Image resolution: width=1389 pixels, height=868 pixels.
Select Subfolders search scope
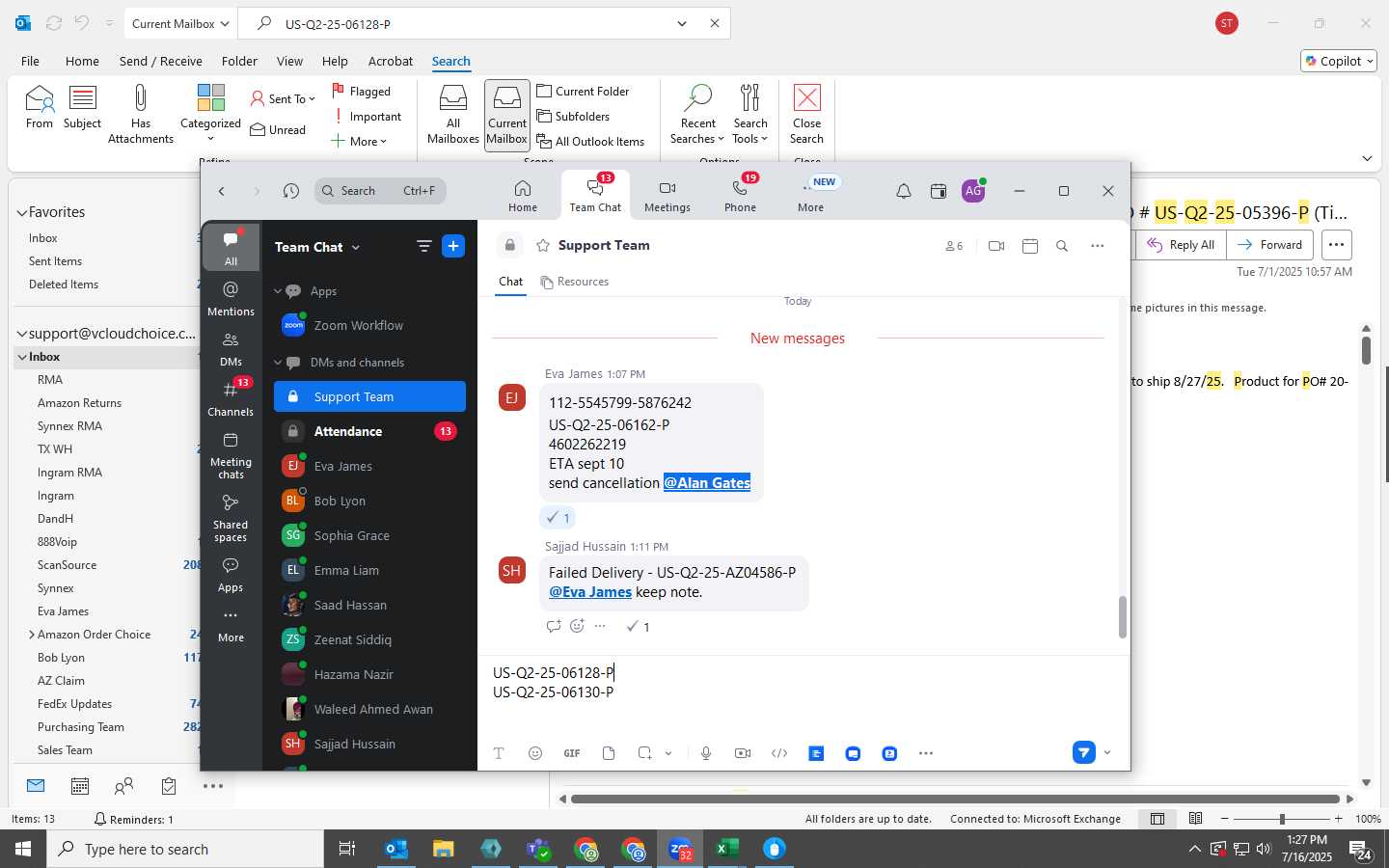[x=573, y=116]
